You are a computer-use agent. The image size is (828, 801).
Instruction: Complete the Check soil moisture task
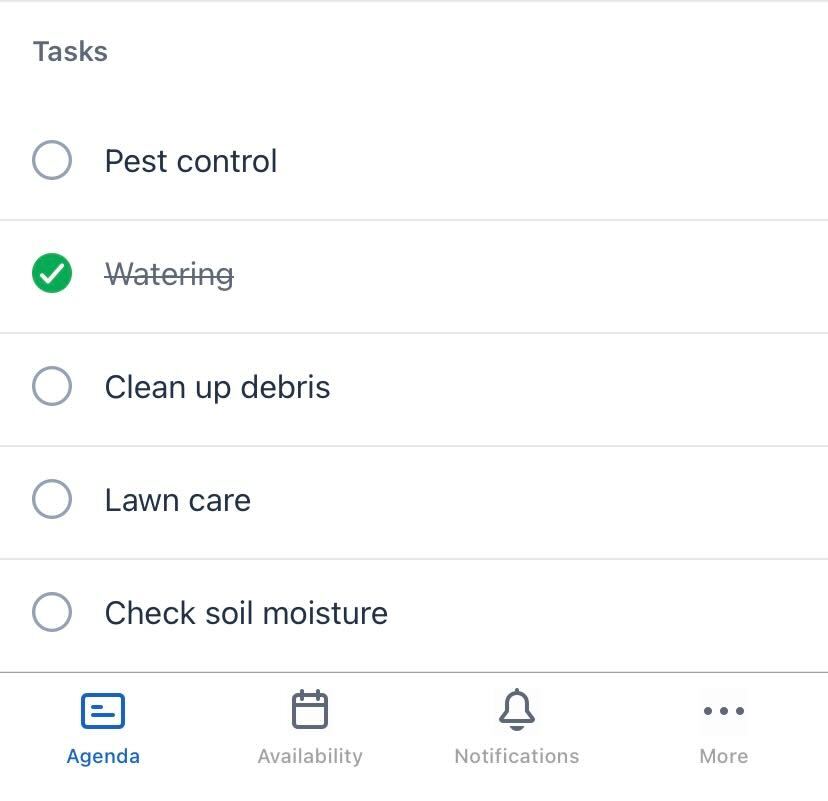pyautogui.click(x=52, y=613)
